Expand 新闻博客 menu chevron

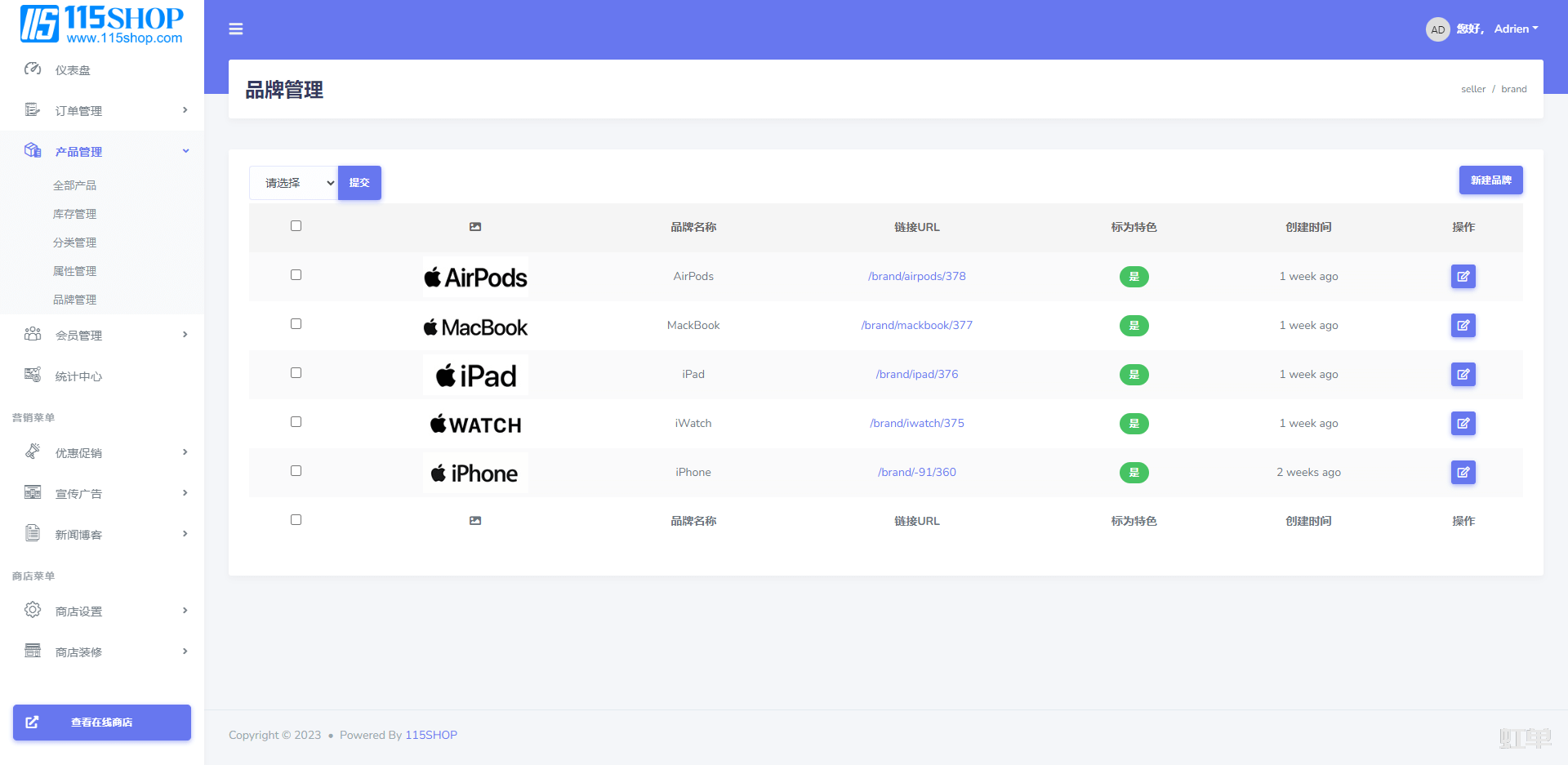coord(185,534)
